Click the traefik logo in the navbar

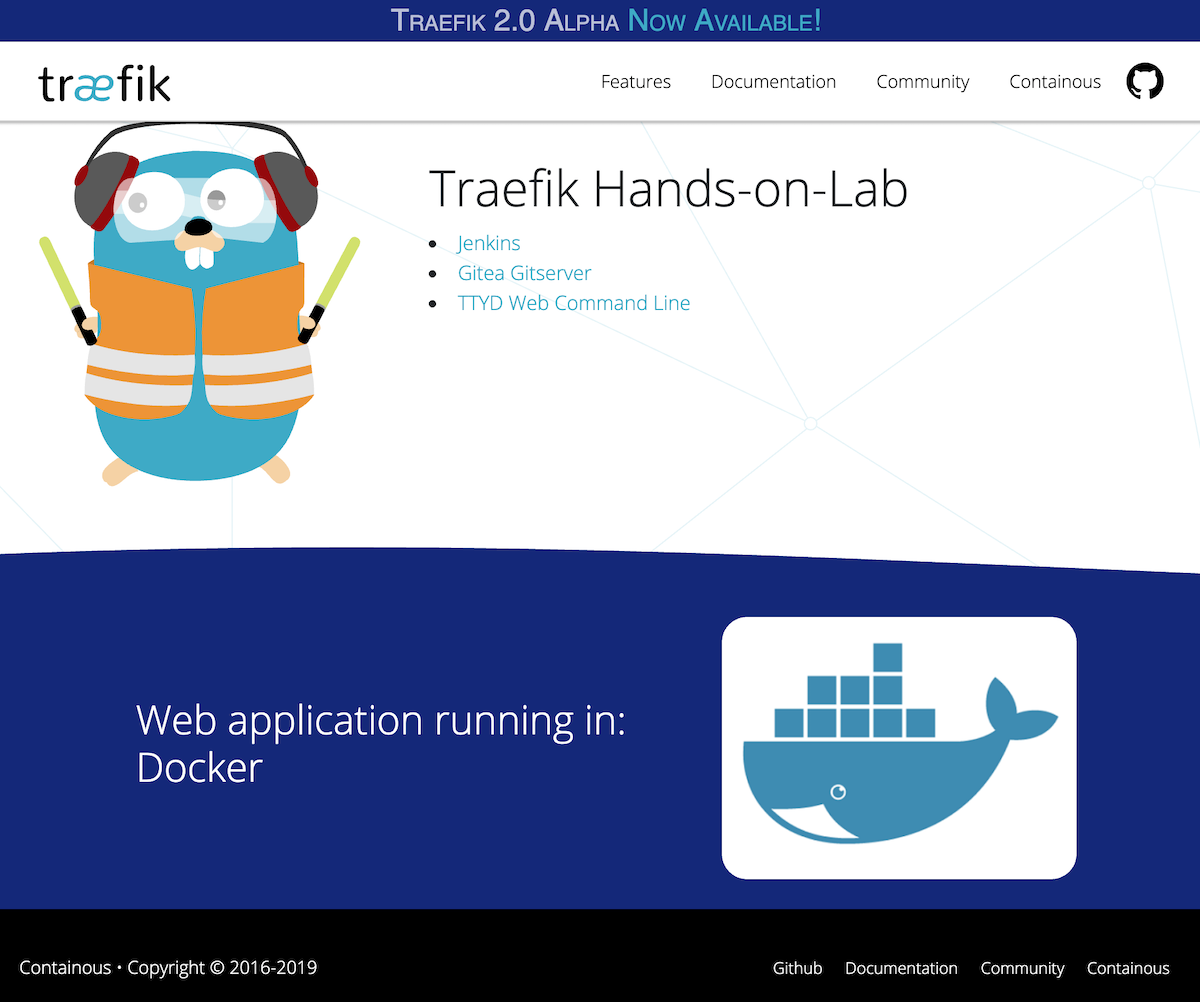105,83
